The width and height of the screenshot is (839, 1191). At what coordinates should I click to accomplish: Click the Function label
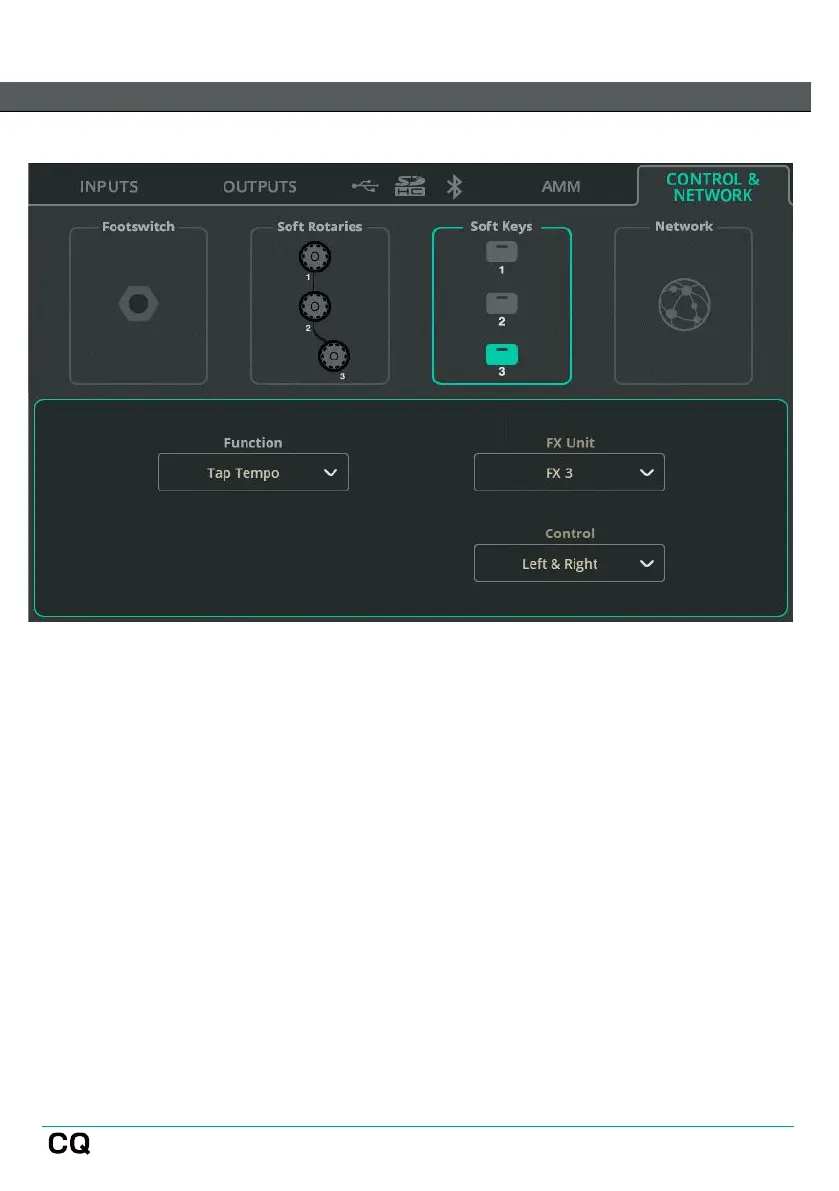(x=253, y=443)
